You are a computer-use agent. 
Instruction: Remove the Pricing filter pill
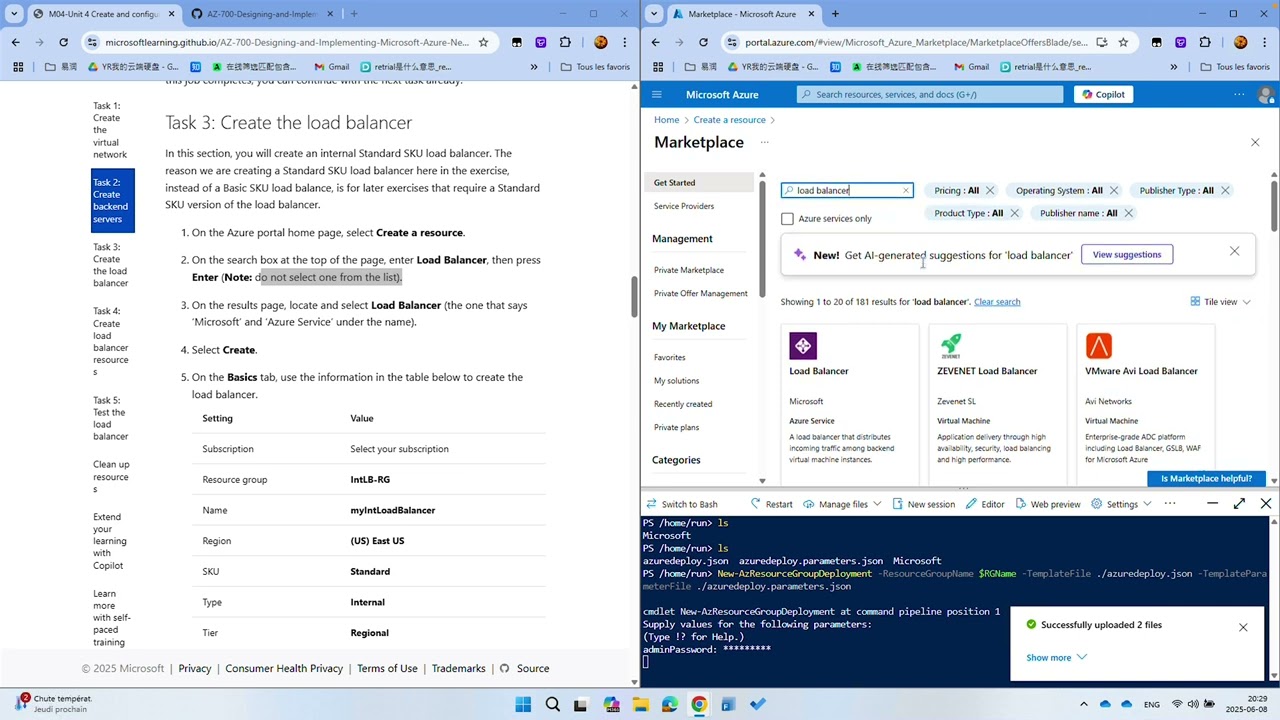tap(990, 190)
